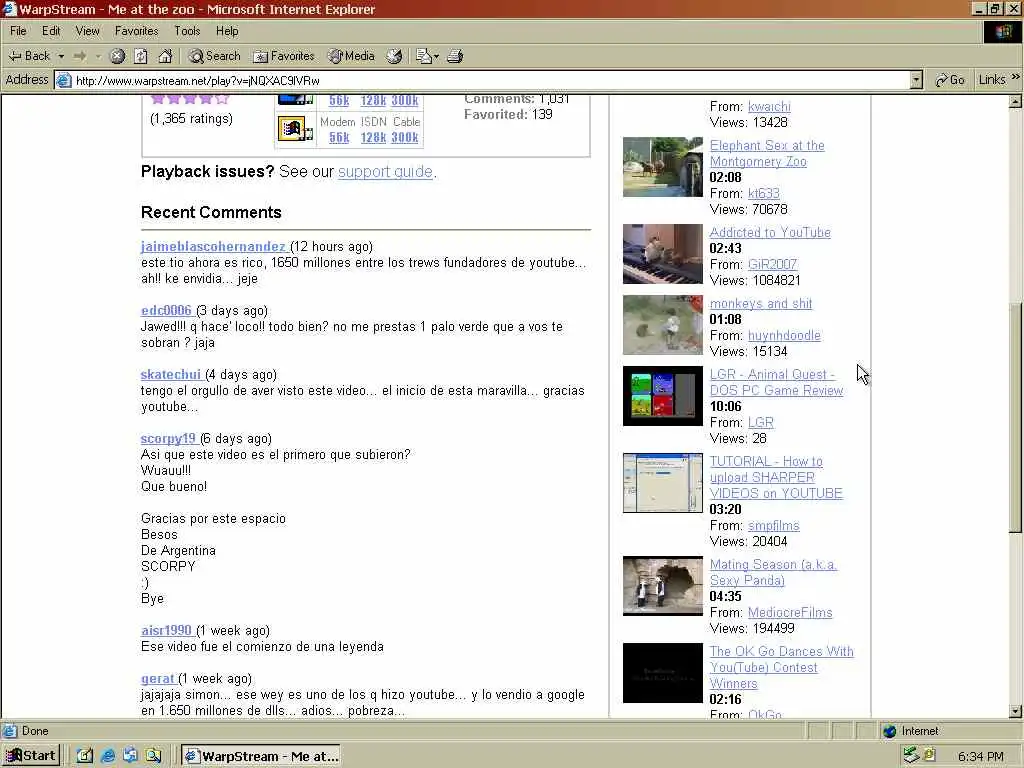Screen dimensions: 1024x768
Task: Click the Refresh page icon
Action: click(141, 56)
